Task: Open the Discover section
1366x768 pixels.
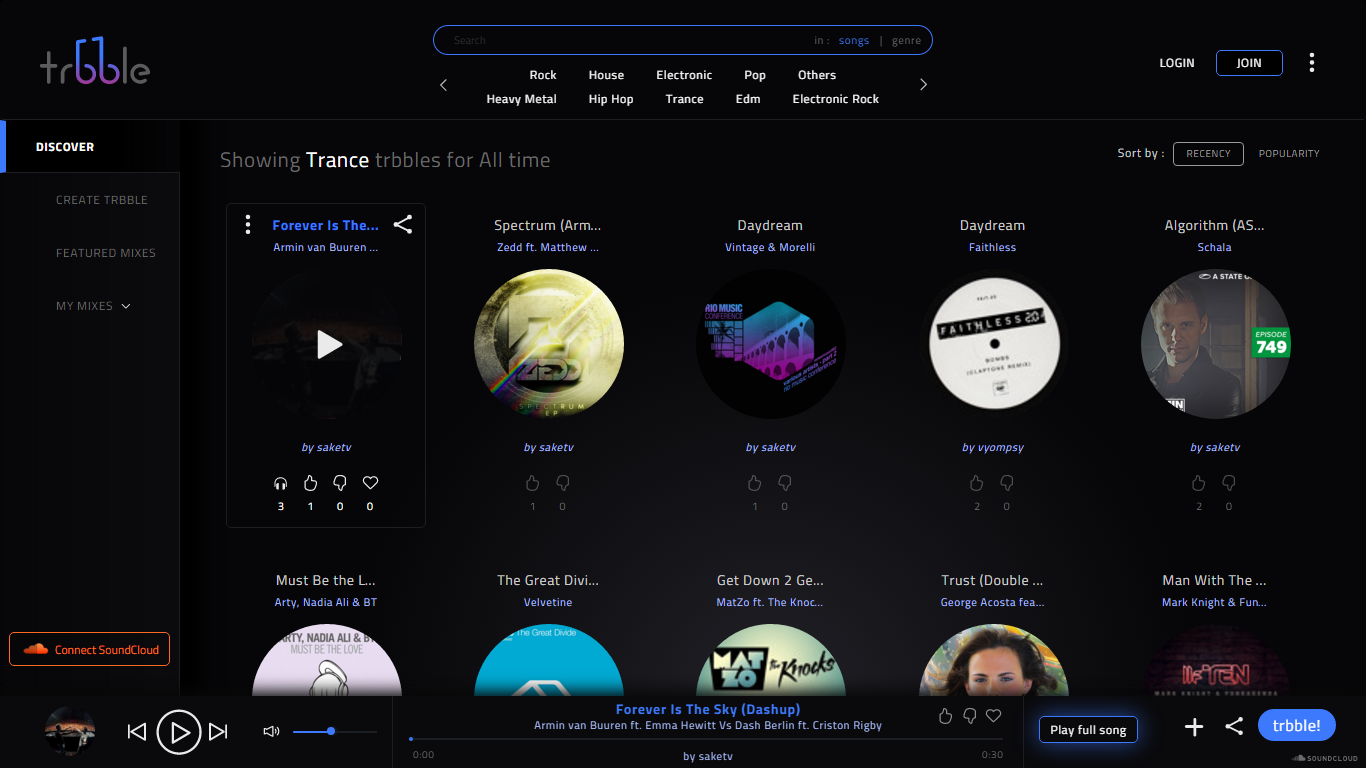Action: click(90, 147)
